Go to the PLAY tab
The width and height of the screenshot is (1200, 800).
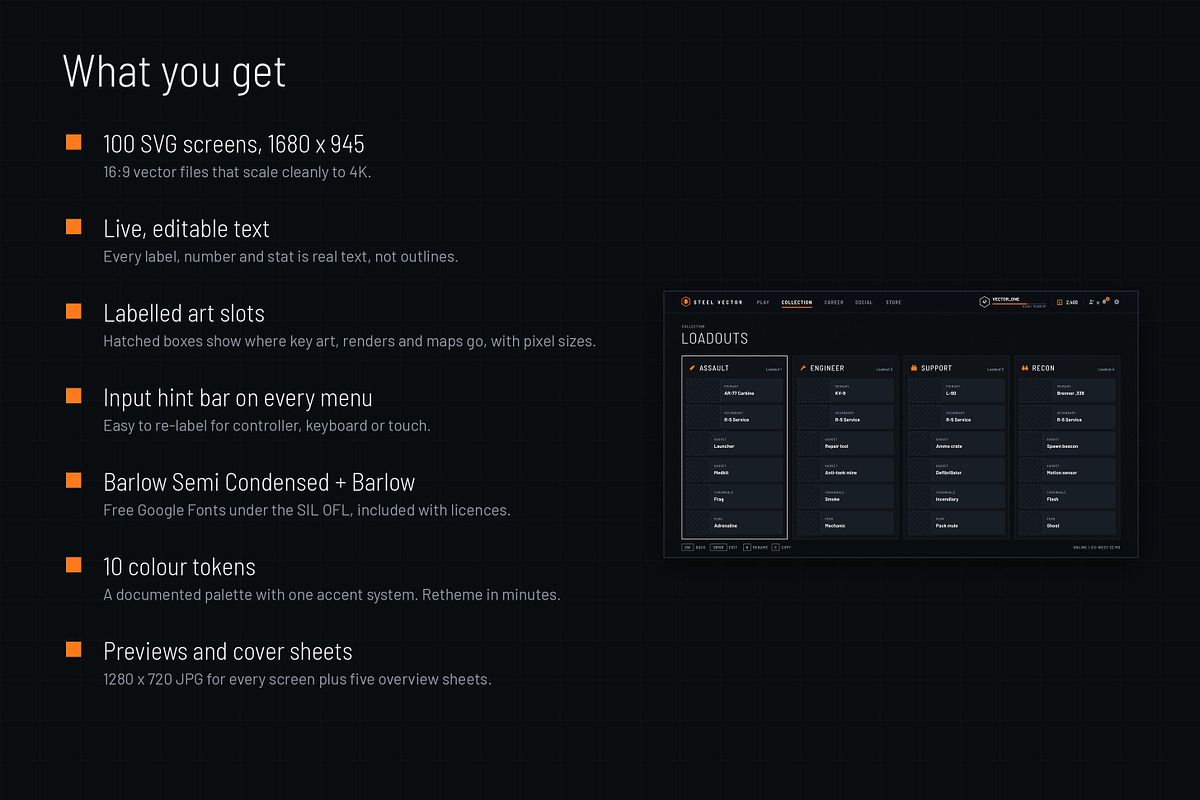click(763, 302)
